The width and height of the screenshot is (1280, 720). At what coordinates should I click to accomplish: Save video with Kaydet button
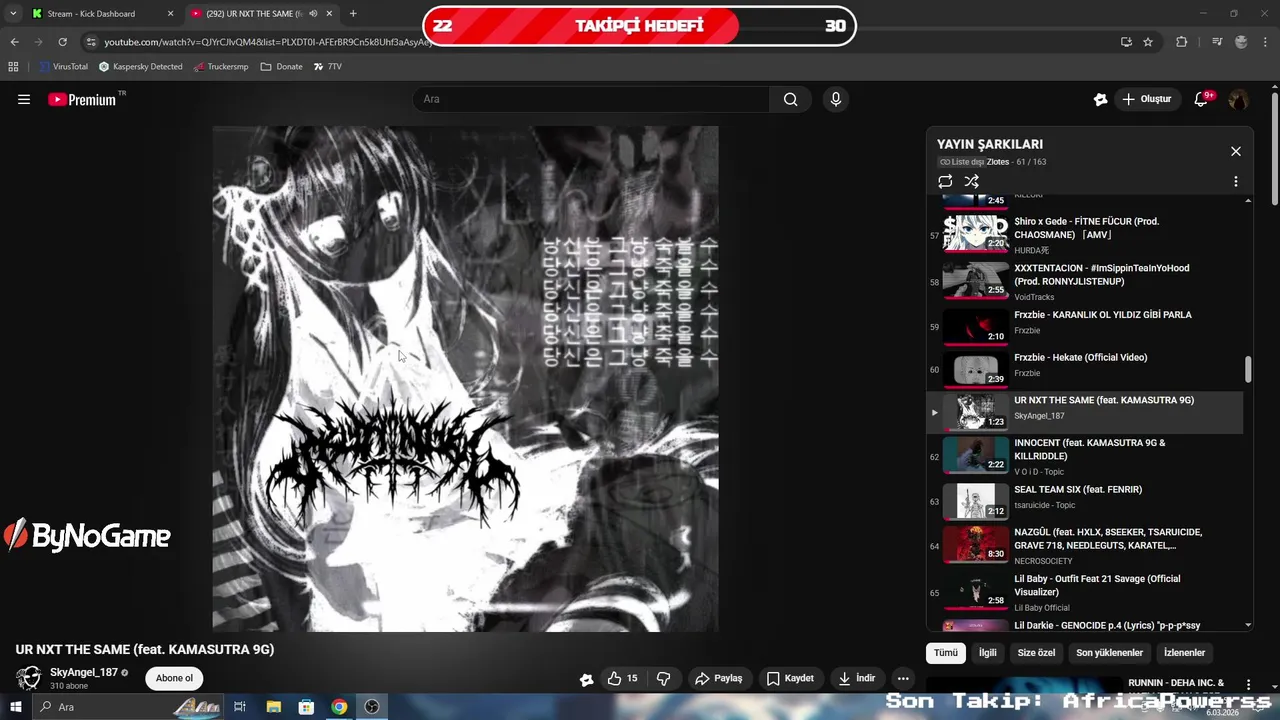point(790,678)
